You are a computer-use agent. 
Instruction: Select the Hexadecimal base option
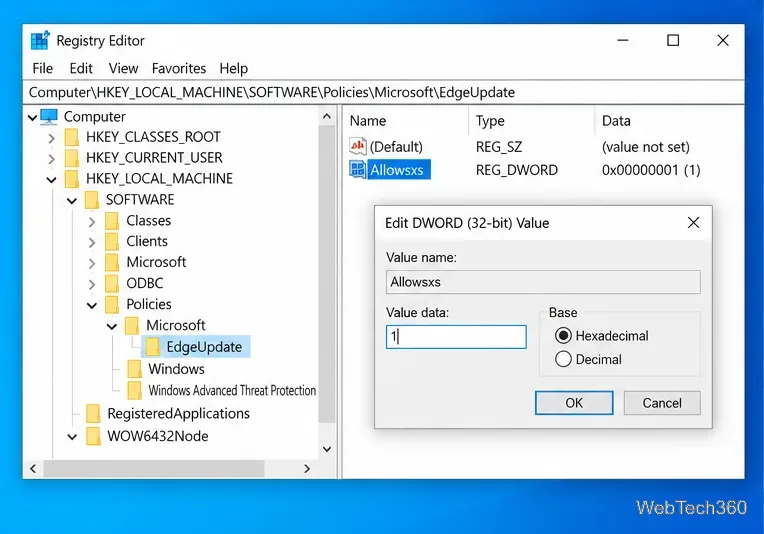[x=563, y=336]
